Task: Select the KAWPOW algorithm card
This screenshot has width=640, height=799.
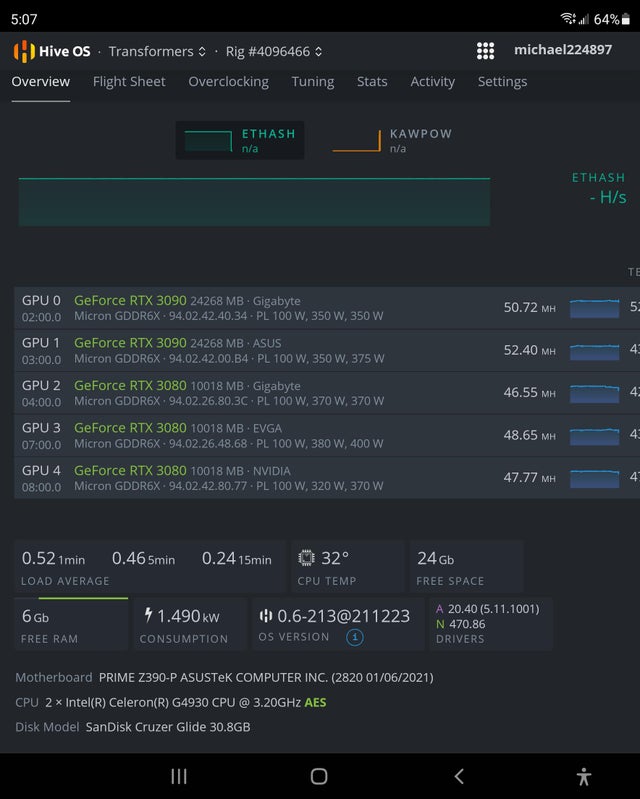Action: tap(392, 140)
